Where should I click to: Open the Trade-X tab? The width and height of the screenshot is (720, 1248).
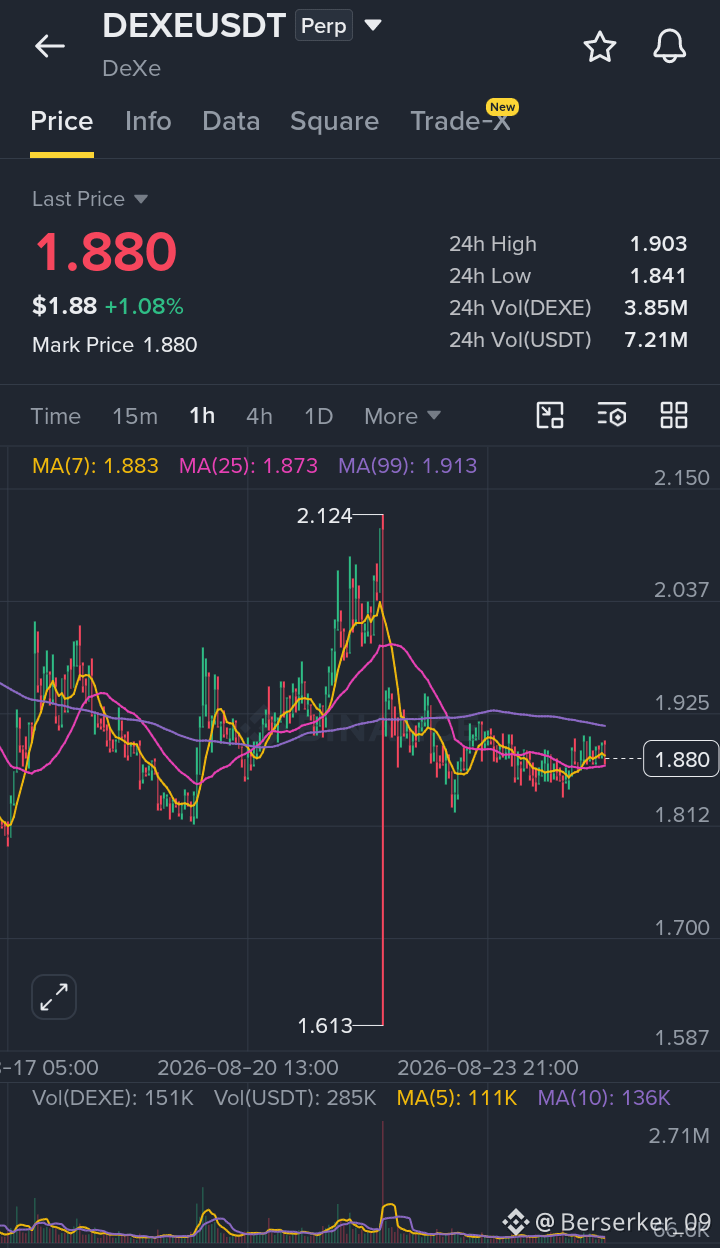click(460, 122)
